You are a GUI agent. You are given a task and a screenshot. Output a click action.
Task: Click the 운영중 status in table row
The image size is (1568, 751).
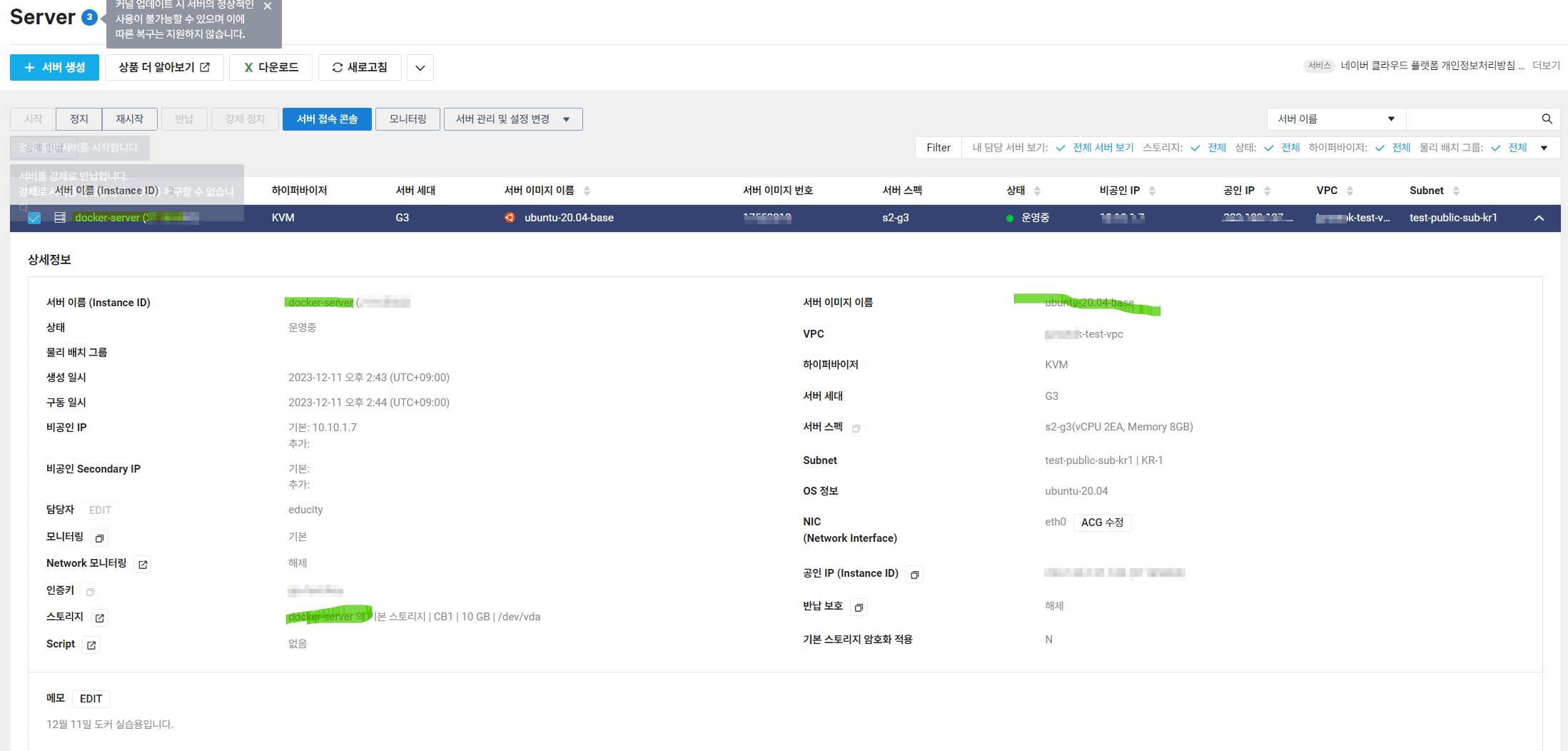pyautogui.click(x=1035, y=218)
